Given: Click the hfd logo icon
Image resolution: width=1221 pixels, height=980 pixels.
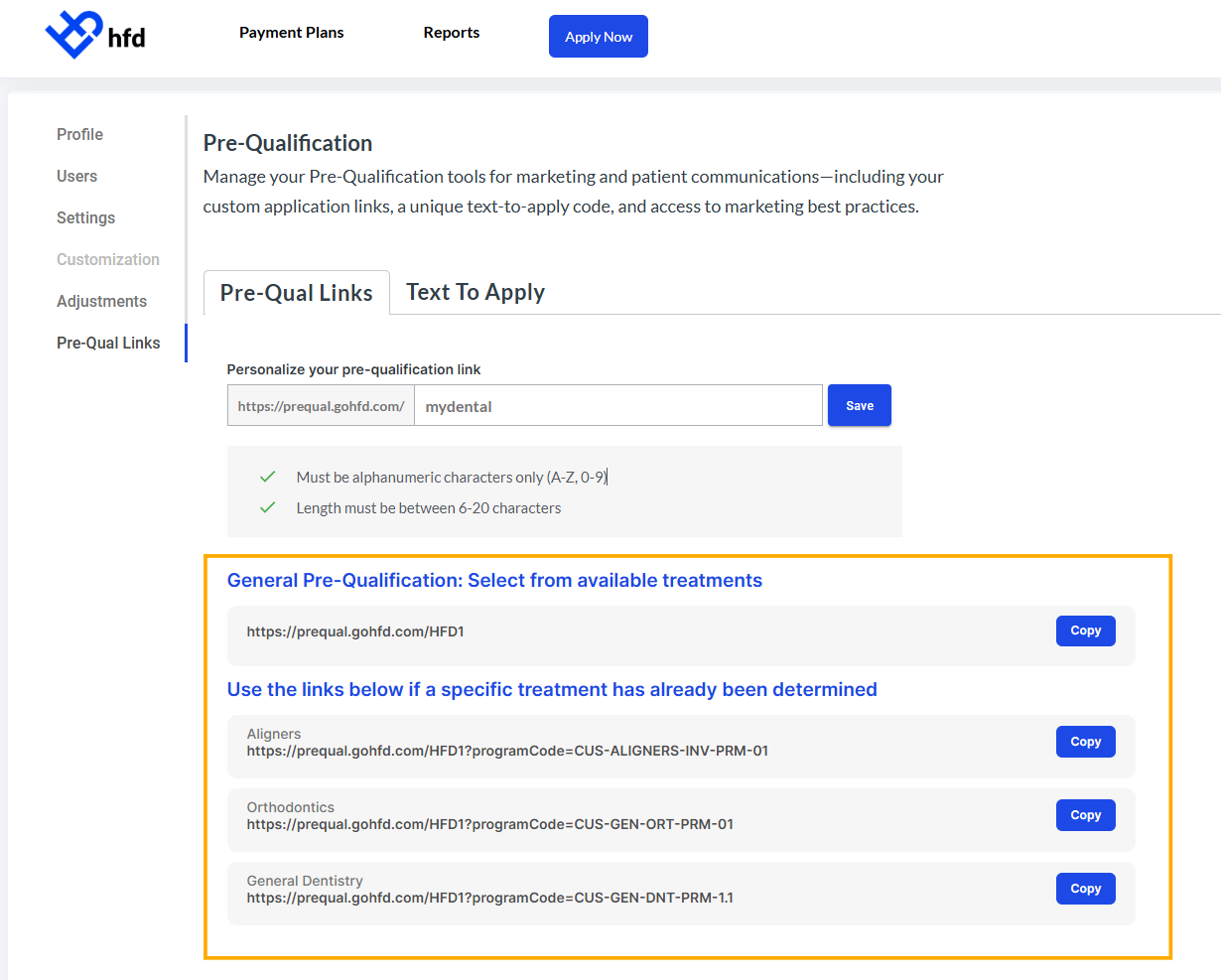Looking at the screenshot, I should 95,36.
